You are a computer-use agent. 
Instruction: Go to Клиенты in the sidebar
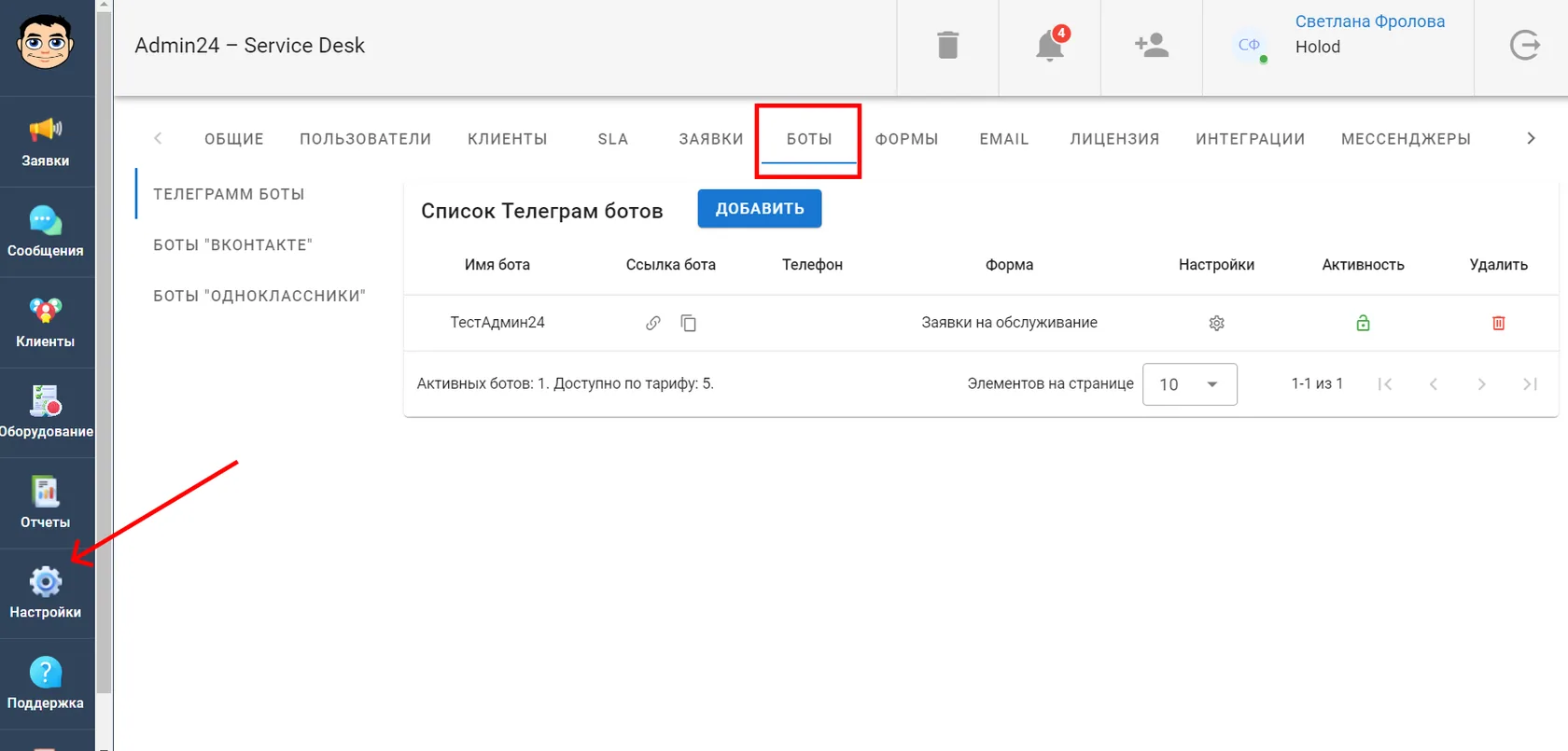pos(46,323)
